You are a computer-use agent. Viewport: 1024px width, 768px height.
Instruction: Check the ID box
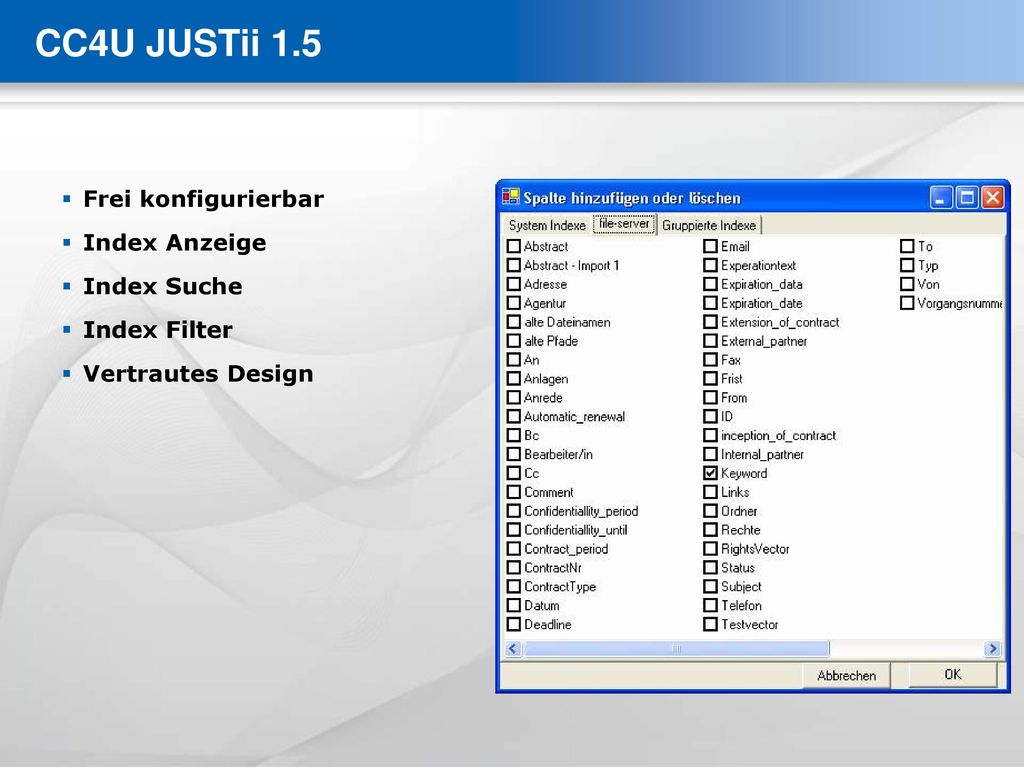[711, 417]
